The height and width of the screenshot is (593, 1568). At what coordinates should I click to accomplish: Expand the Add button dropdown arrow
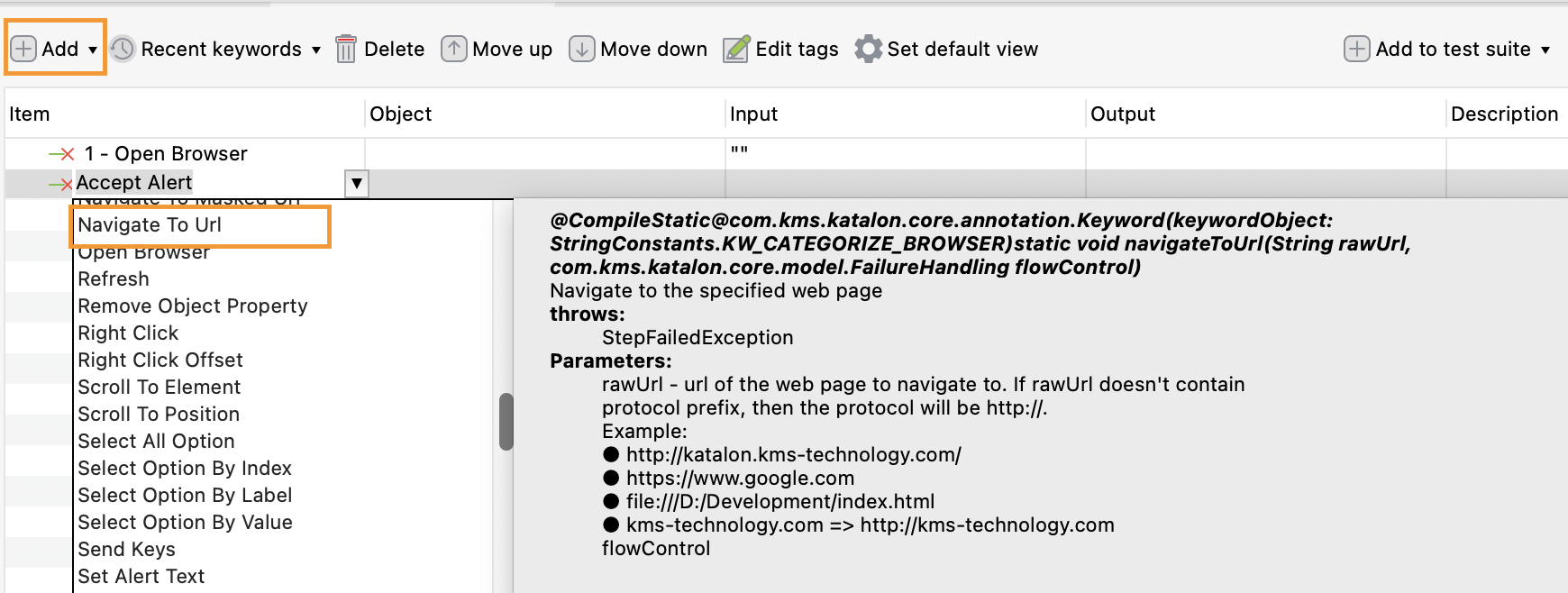tap(93, 50)
